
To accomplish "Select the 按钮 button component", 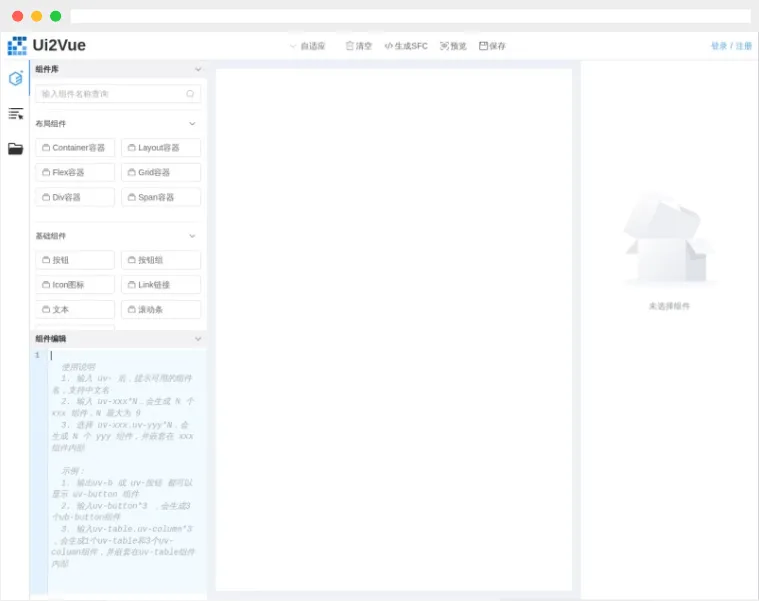I will click(x=75, y=260).
